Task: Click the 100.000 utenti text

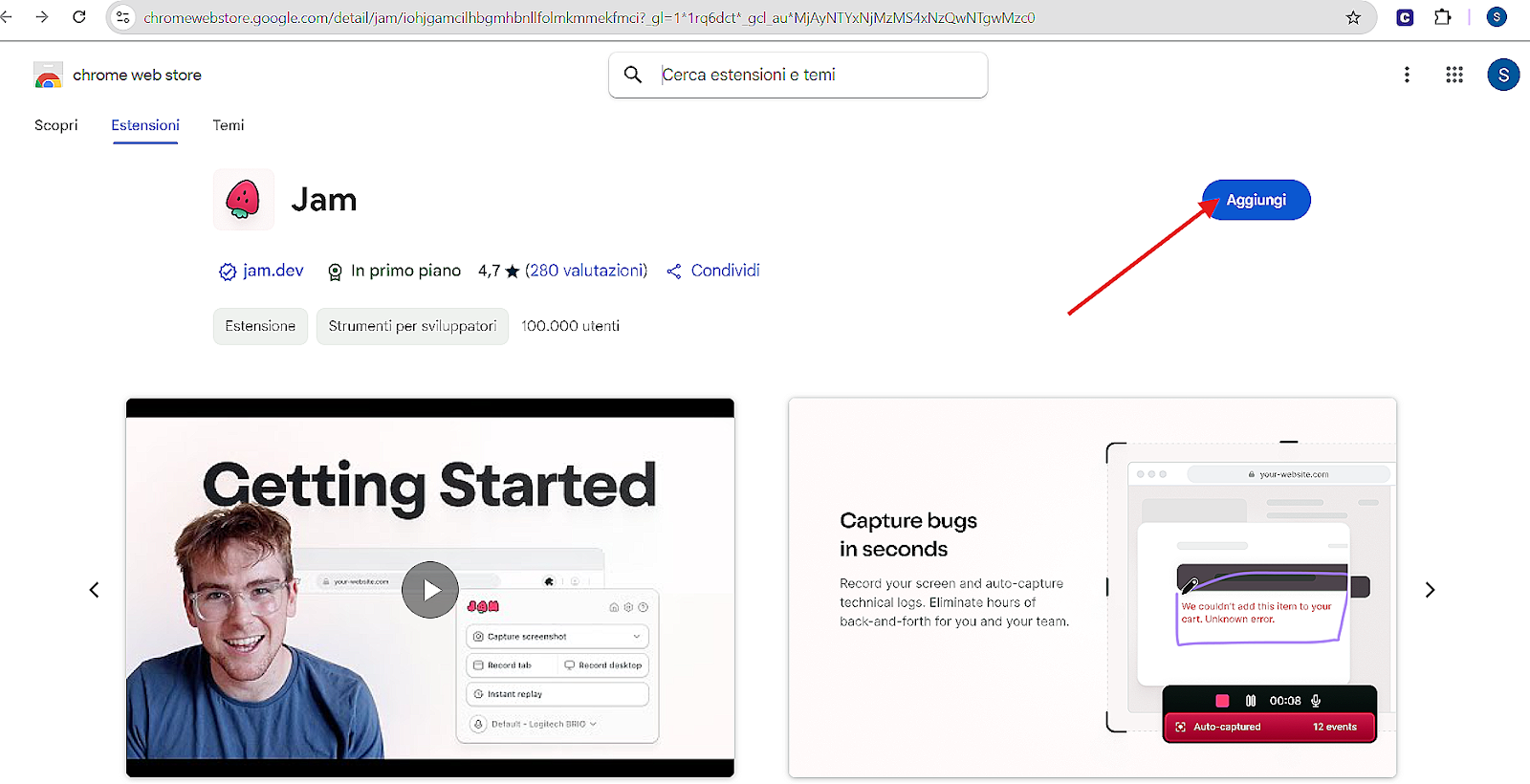Action: pos(571,326)
